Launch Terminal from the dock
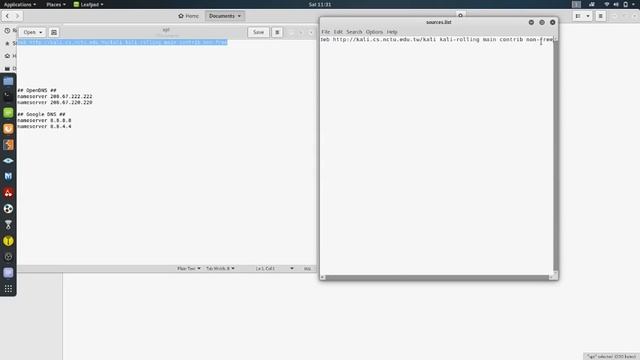The height and width of the screenshot is (360, 640). tap(8, 97)
